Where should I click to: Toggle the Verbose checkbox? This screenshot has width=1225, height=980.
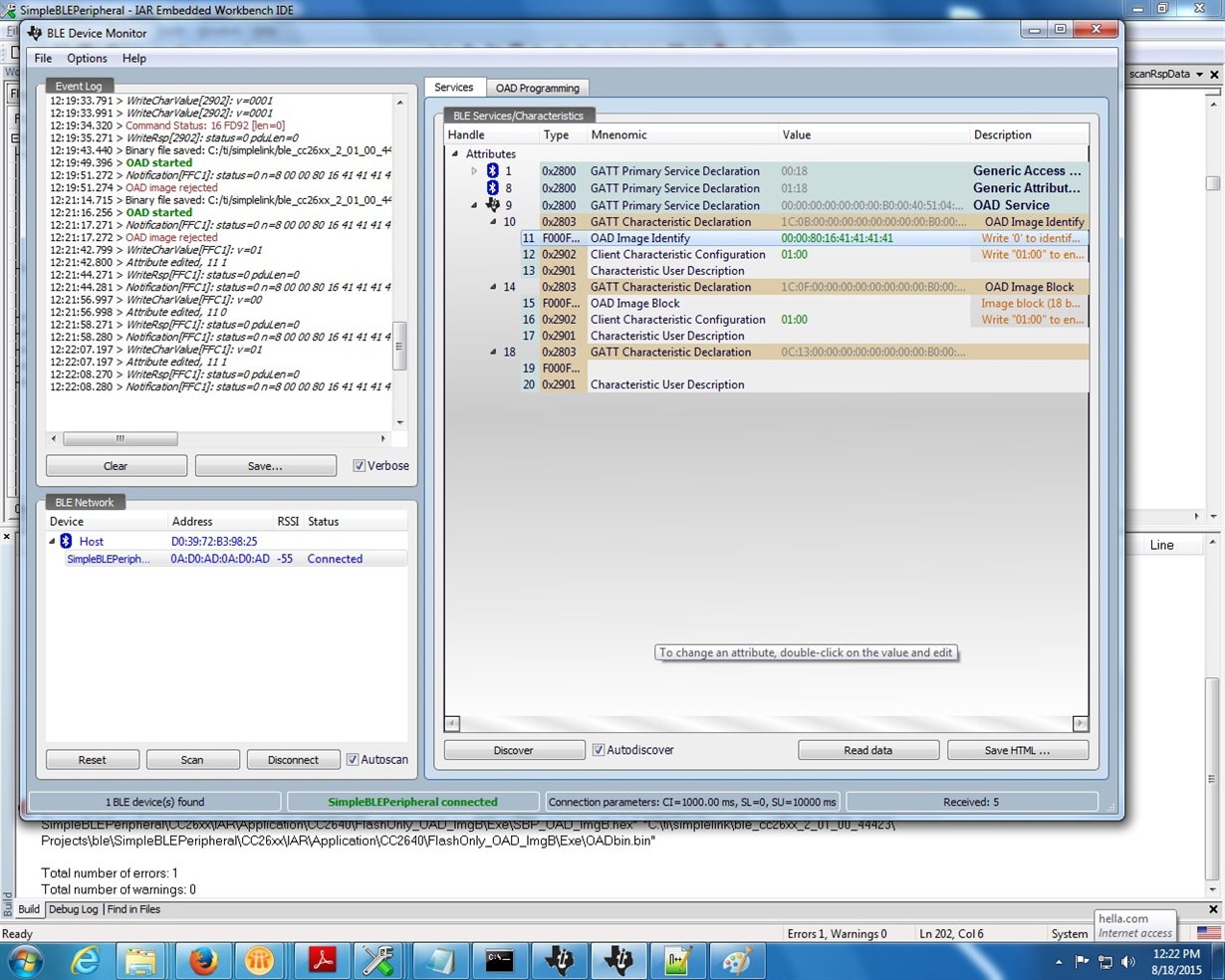coord(359,466)
